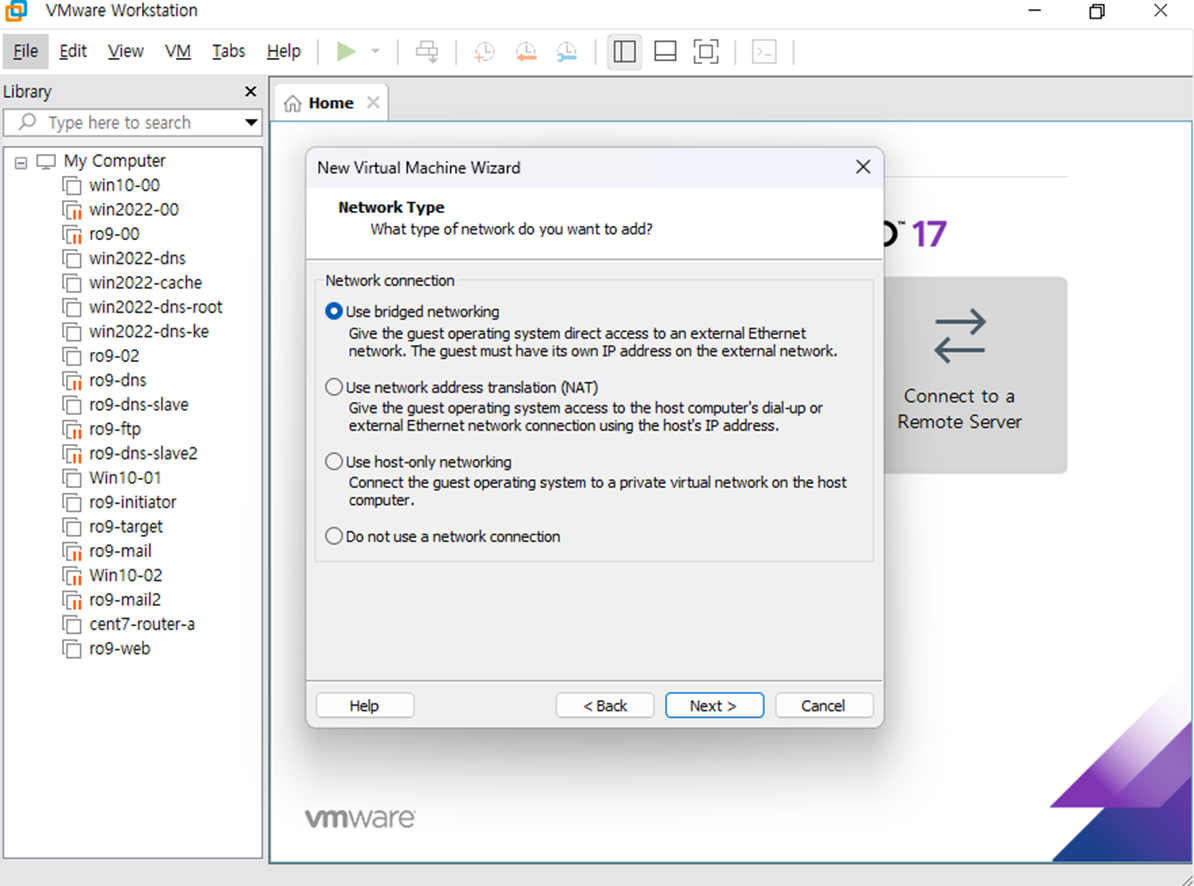Select My Computer in the Library tree
1194x886 pixels.
click(114, 161)
